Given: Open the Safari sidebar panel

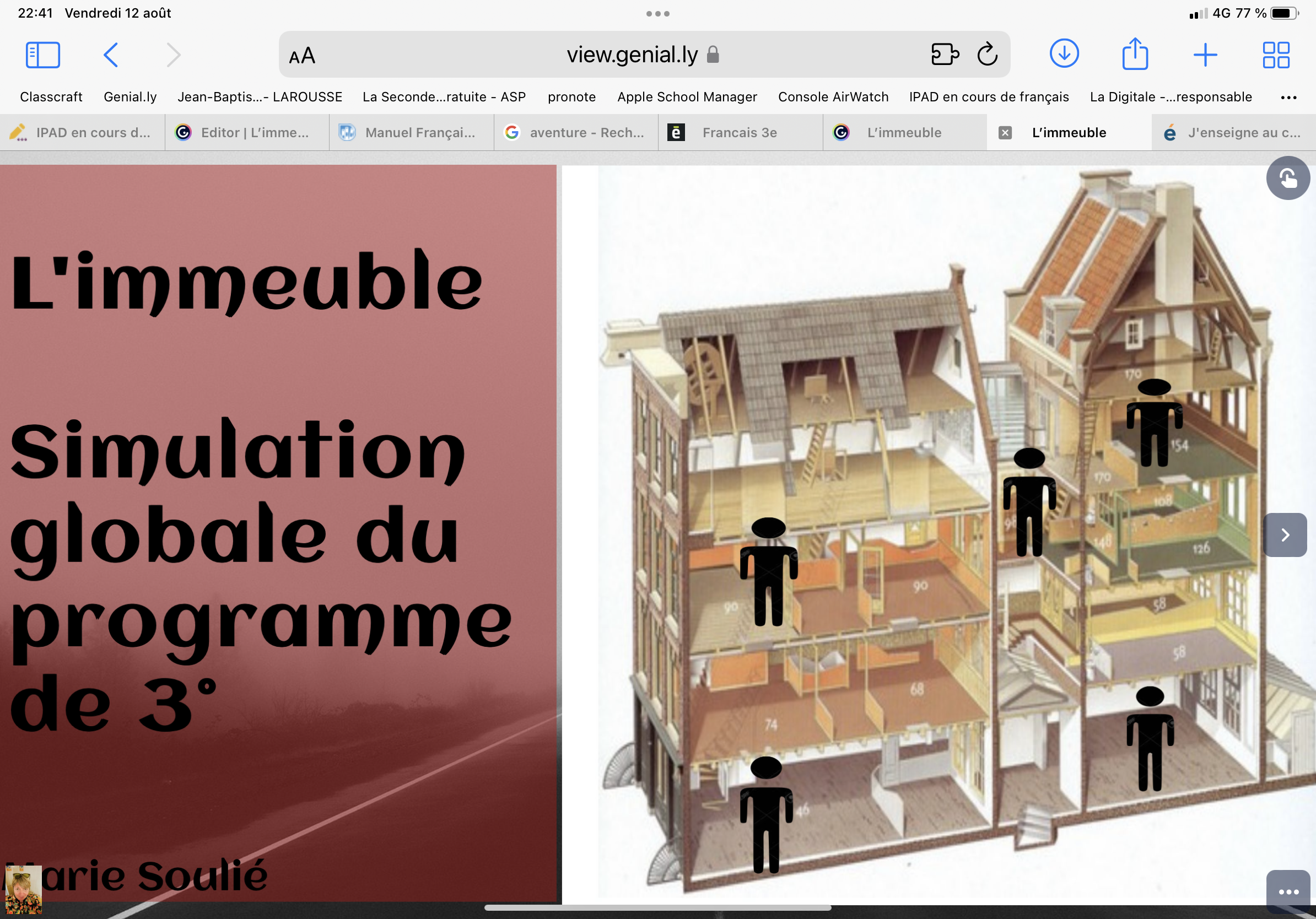Looking at the screenshot, I should tap(42, 55).
